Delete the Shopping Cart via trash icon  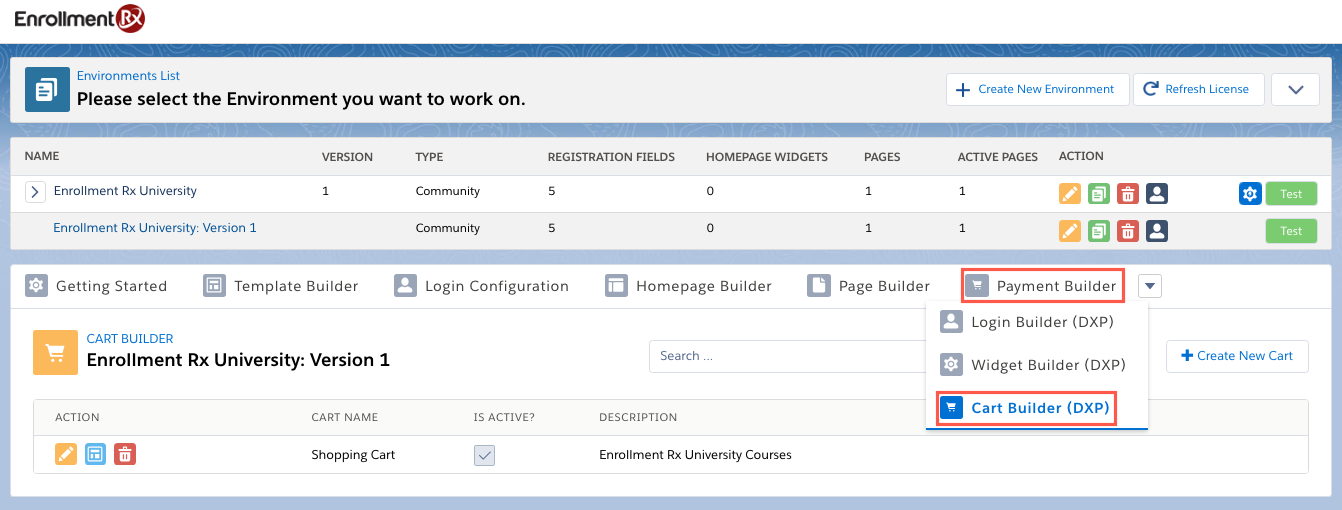pos(125,455)
